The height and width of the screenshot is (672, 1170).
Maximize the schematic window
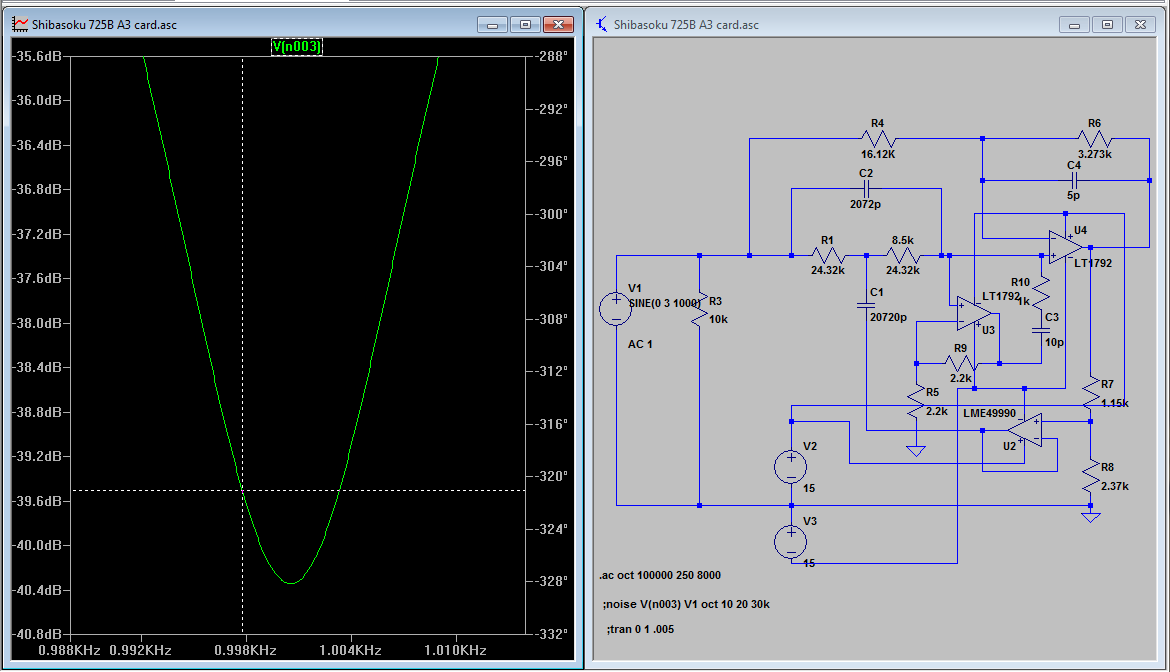(1107, 25)
